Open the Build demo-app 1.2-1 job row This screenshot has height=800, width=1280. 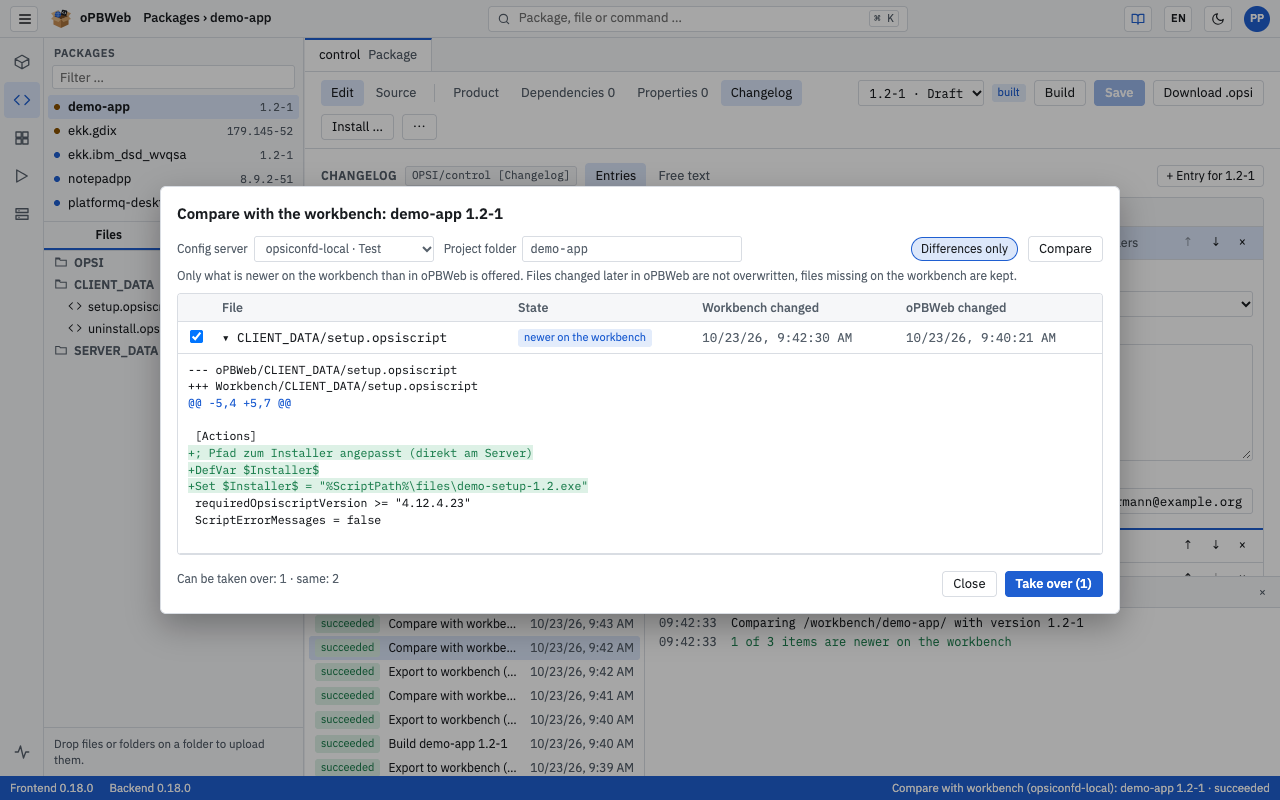point(474,744)
